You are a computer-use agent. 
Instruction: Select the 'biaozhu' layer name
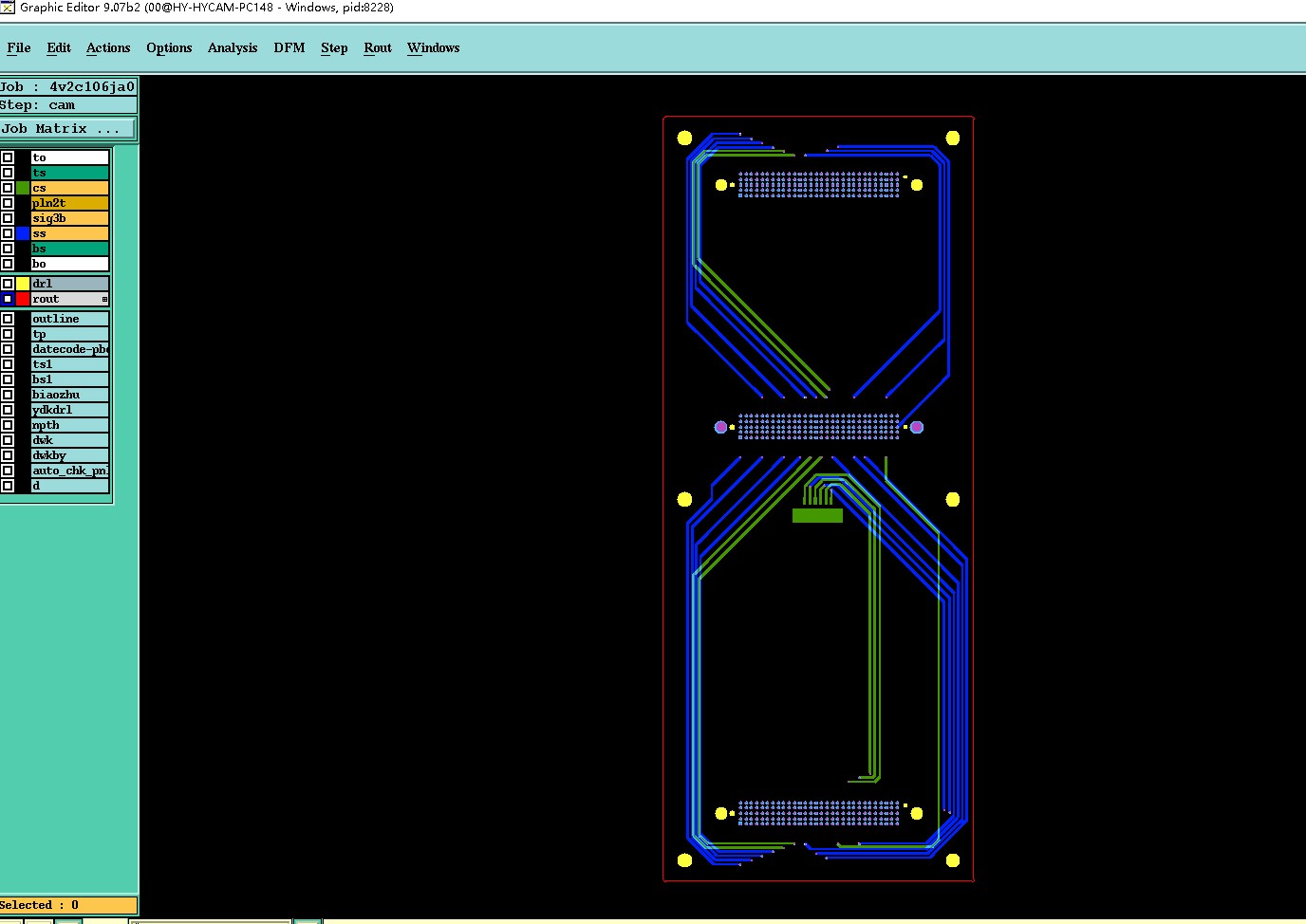[70, 395]
